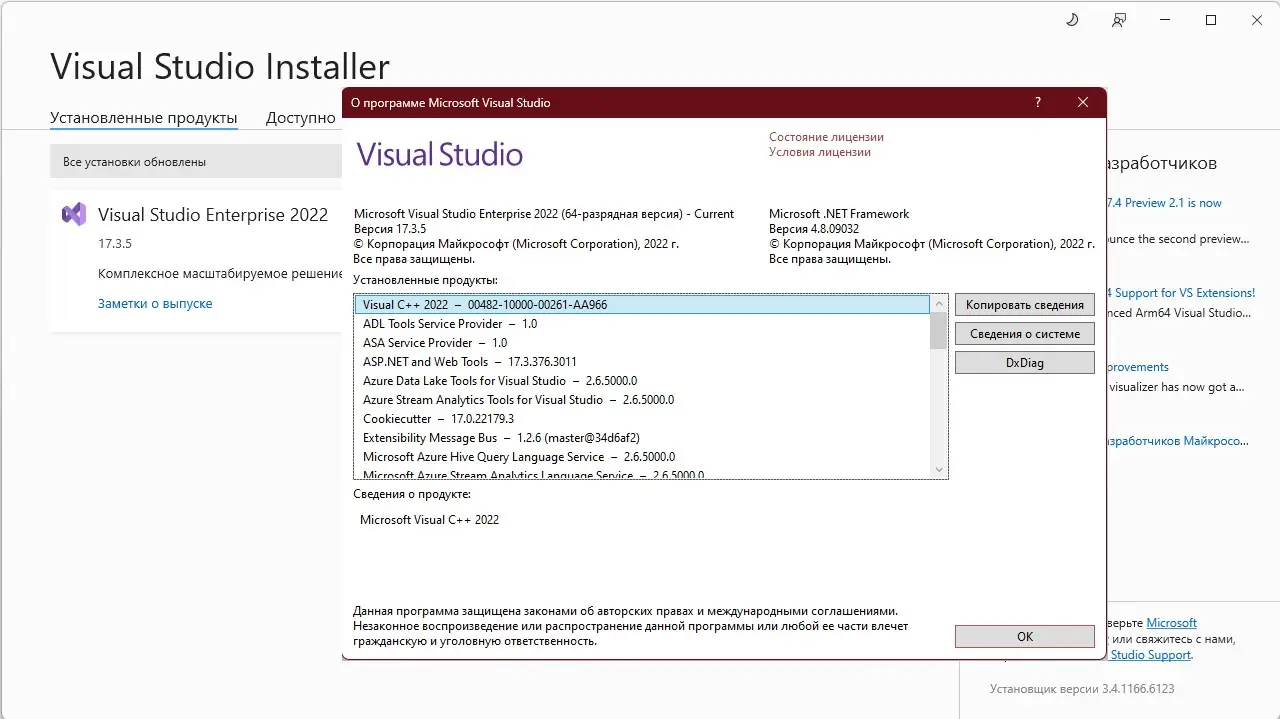The height and width of the screenshot is (719, 1280).
Task: Open Условия лицензии link
Action: (x=820, y=152)
